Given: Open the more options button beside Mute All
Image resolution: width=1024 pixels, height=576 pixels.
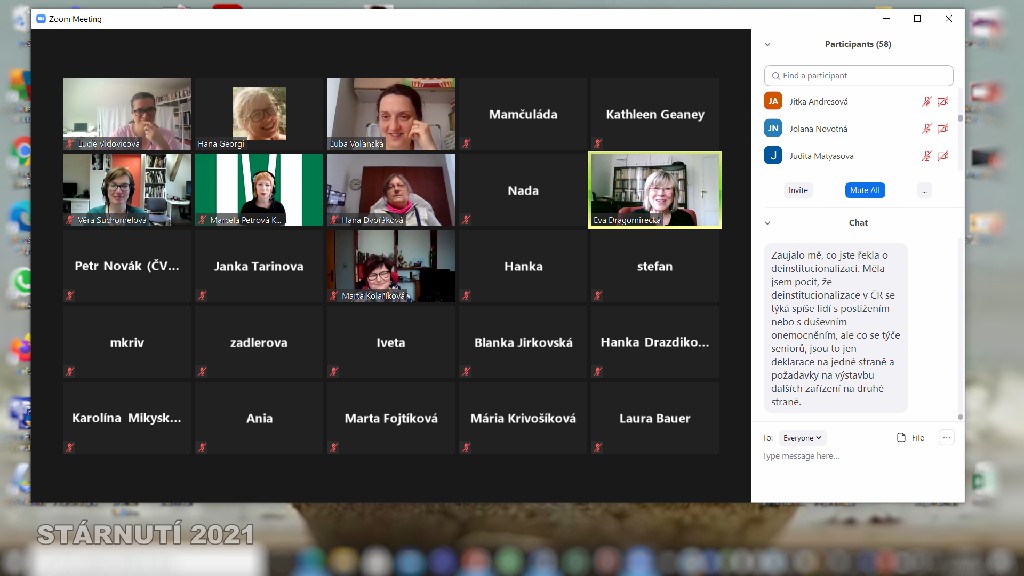Looking at the screenshot, I should pyautogui.click(x=924, y=190).
